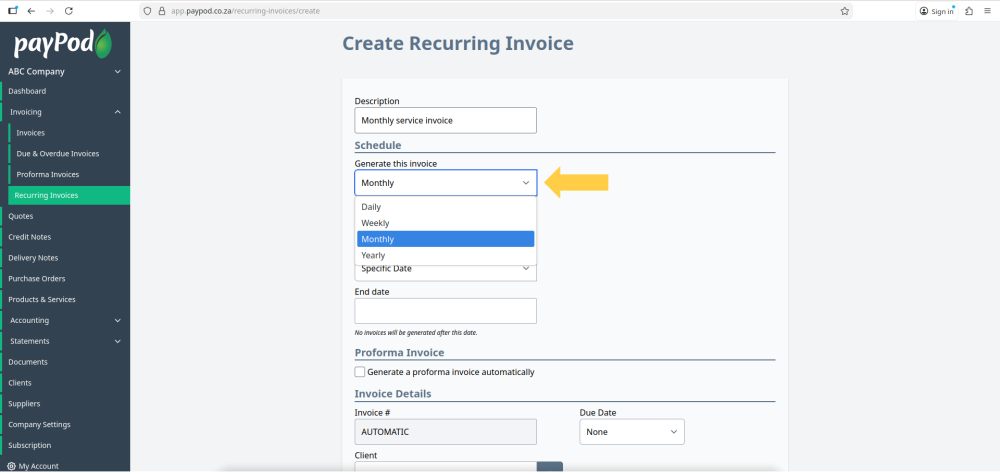Image resolution: width=1000 pixels, height=474 pixels.
Task: Click the Invoice Details section heading
Action: coord(393,394)
